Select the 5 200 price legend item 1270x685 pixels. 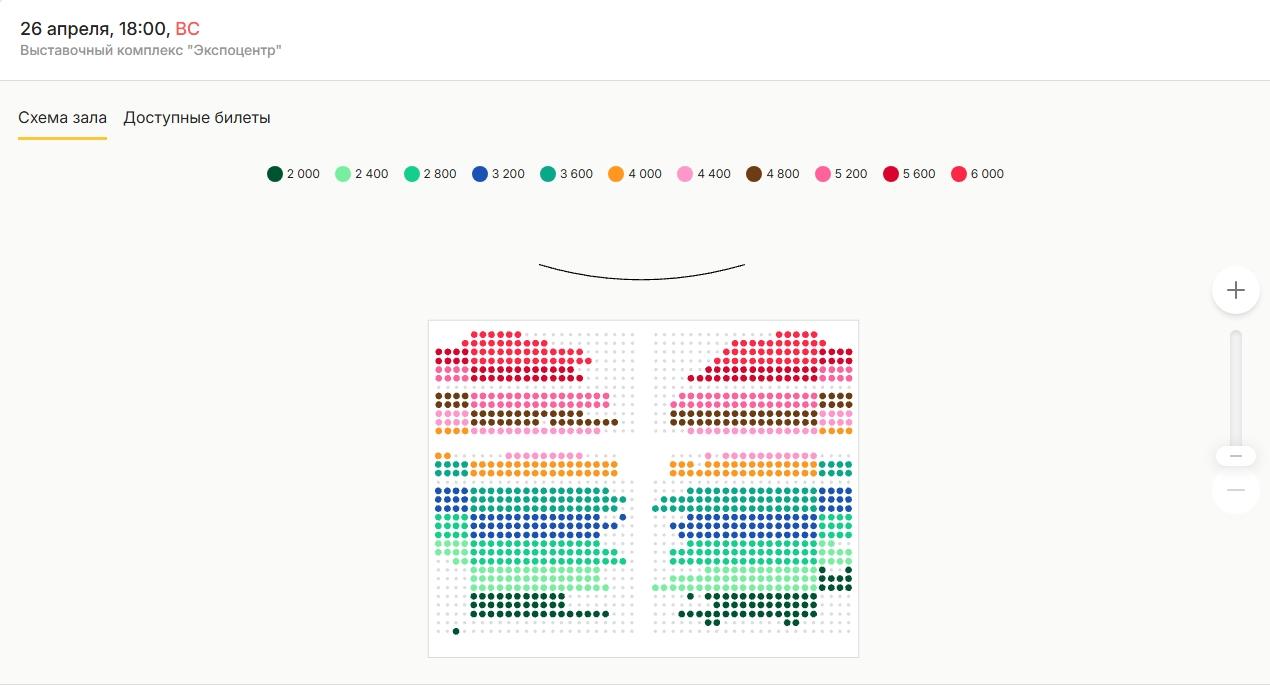823,174
